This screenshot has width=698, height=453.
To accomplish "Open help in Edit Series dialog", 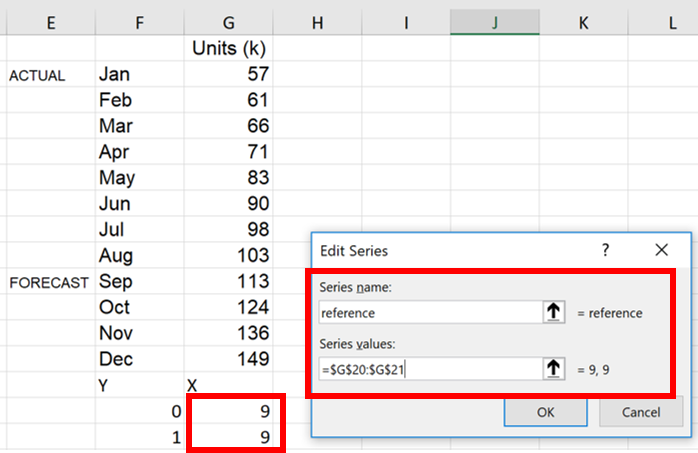I will [605, 250].
